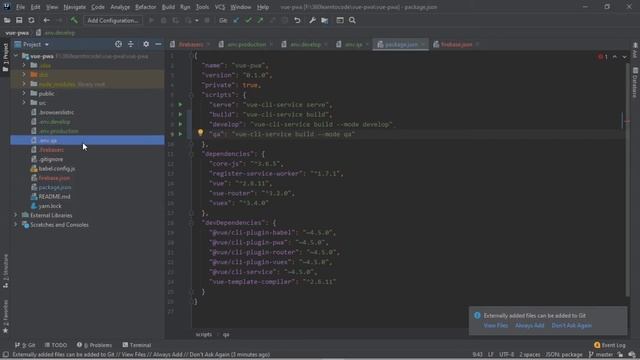Click the Run Anything window icon in toolbar
This screenshot has width=640, height=360.
point(340,20)
